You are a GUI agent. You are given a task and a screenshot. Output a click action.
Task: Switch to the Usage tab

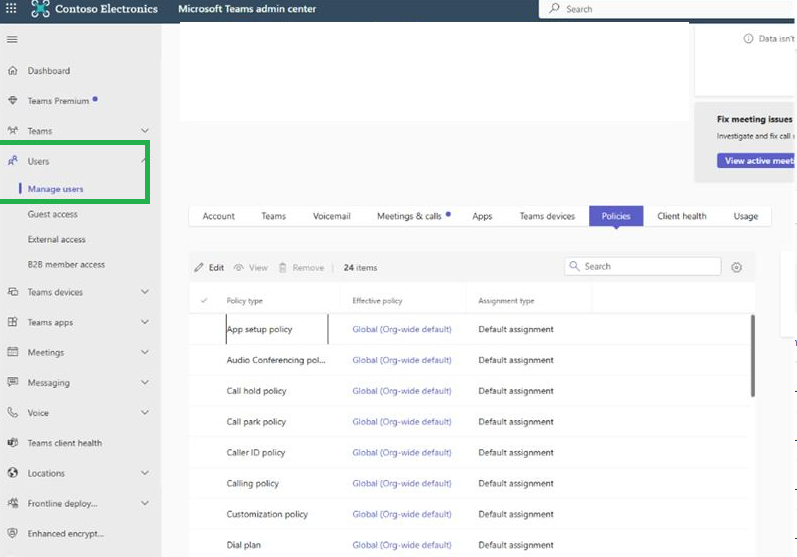(x=746, y=216)
